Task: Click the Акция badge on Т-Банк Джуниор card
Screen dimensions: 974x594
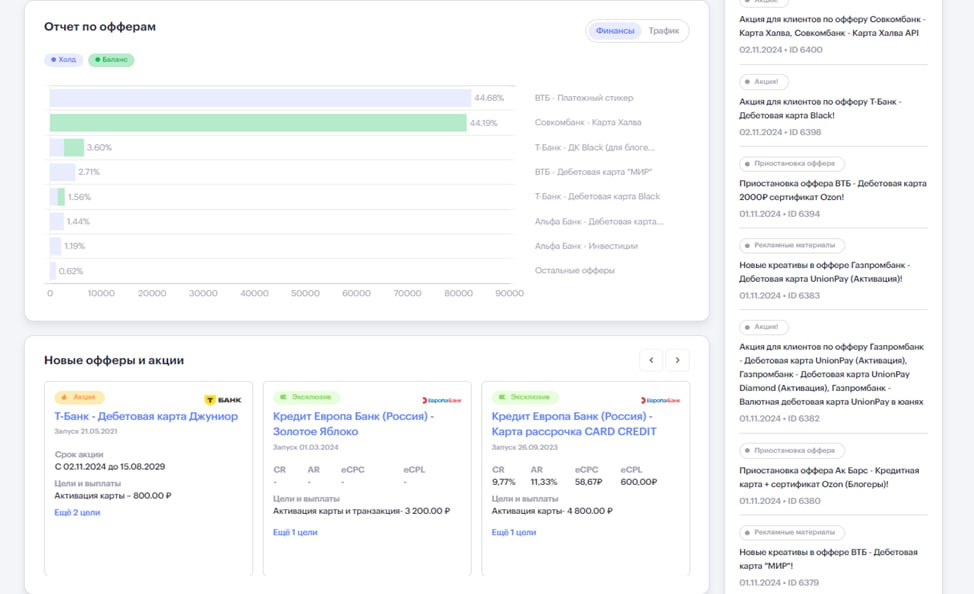Action: tap(80, 397)
